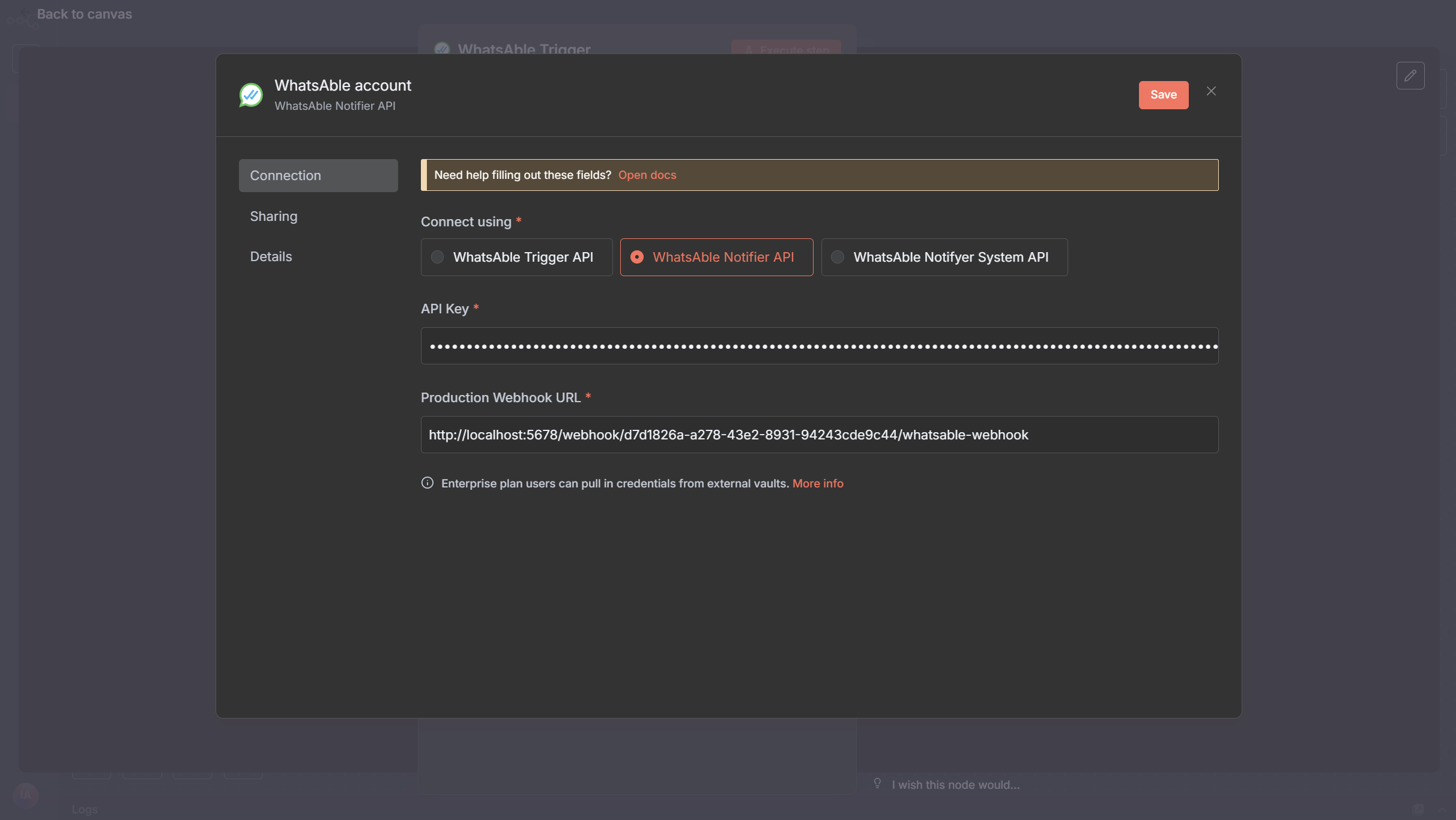Screen dimensions: 1456x820
Task: Click the Production Webhook URL field
Action: [819, 435]
